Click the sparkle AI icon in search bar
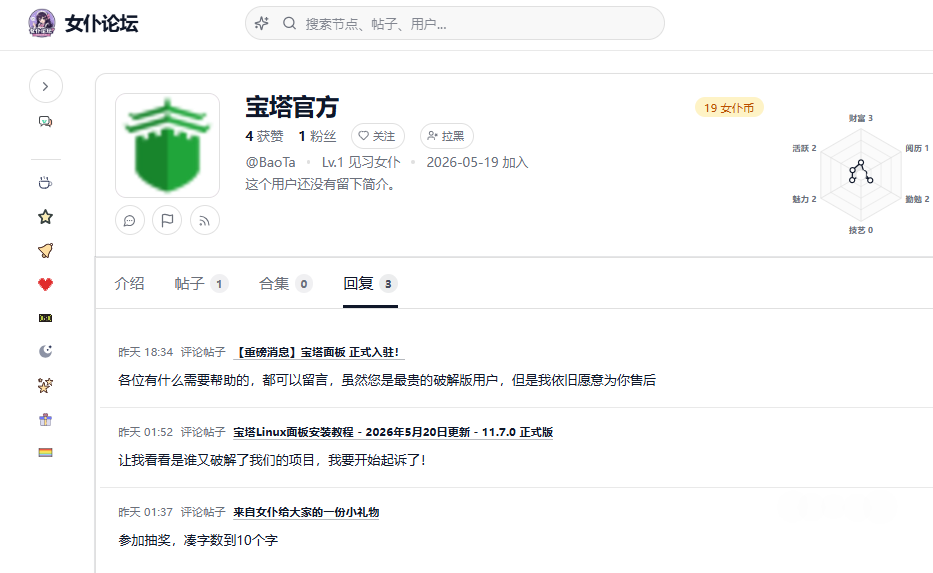This screenshot has width=933, height=573. [x=262, y=23]
